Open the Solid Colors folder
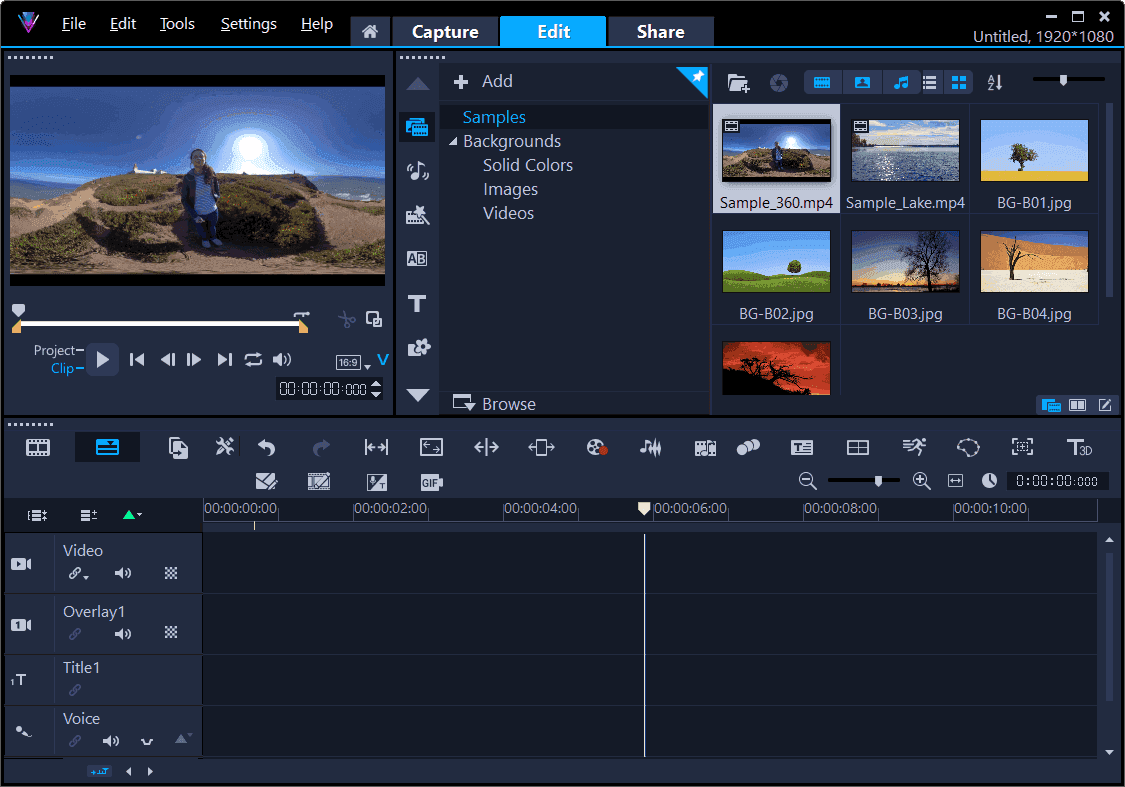Viewport: 1125px width, 787px height. click(x=527, y=165)
